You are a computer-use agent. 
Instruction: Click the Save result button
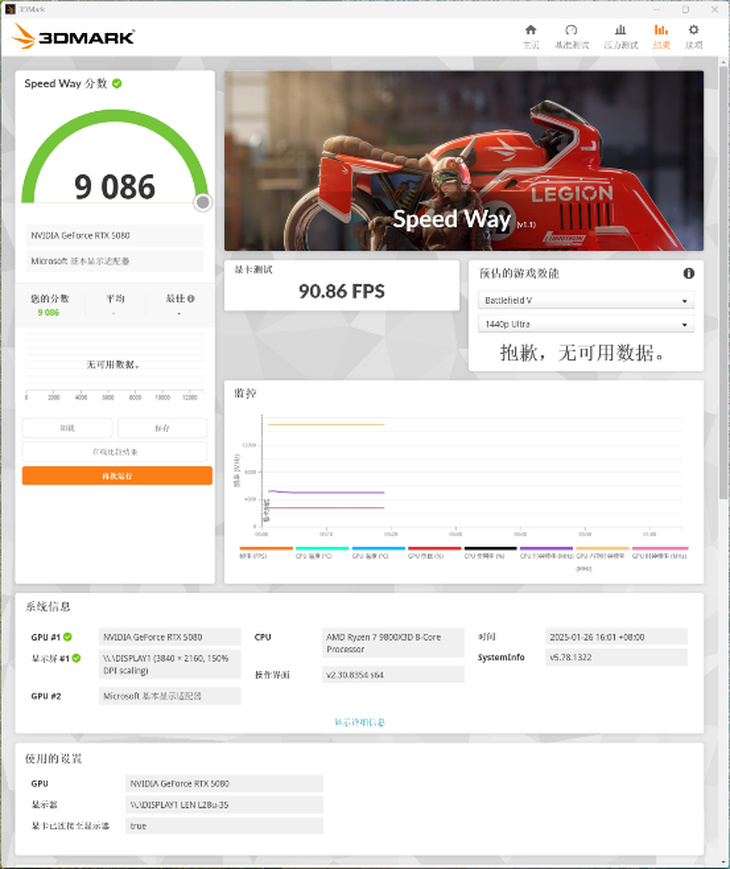[x=162, y=428]
